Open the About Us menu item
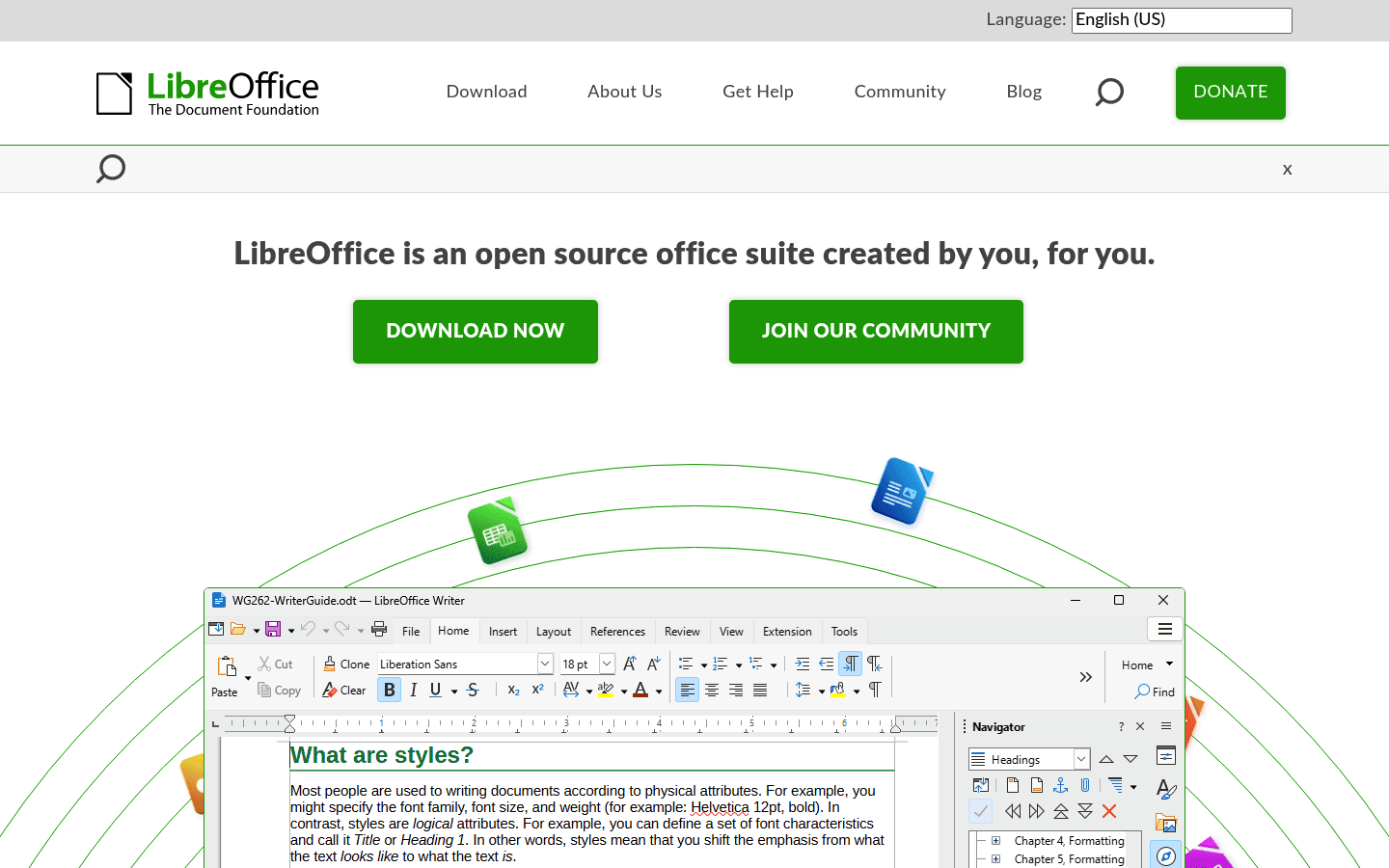This screenshot has width=1389, height=868. coord(625,92)
